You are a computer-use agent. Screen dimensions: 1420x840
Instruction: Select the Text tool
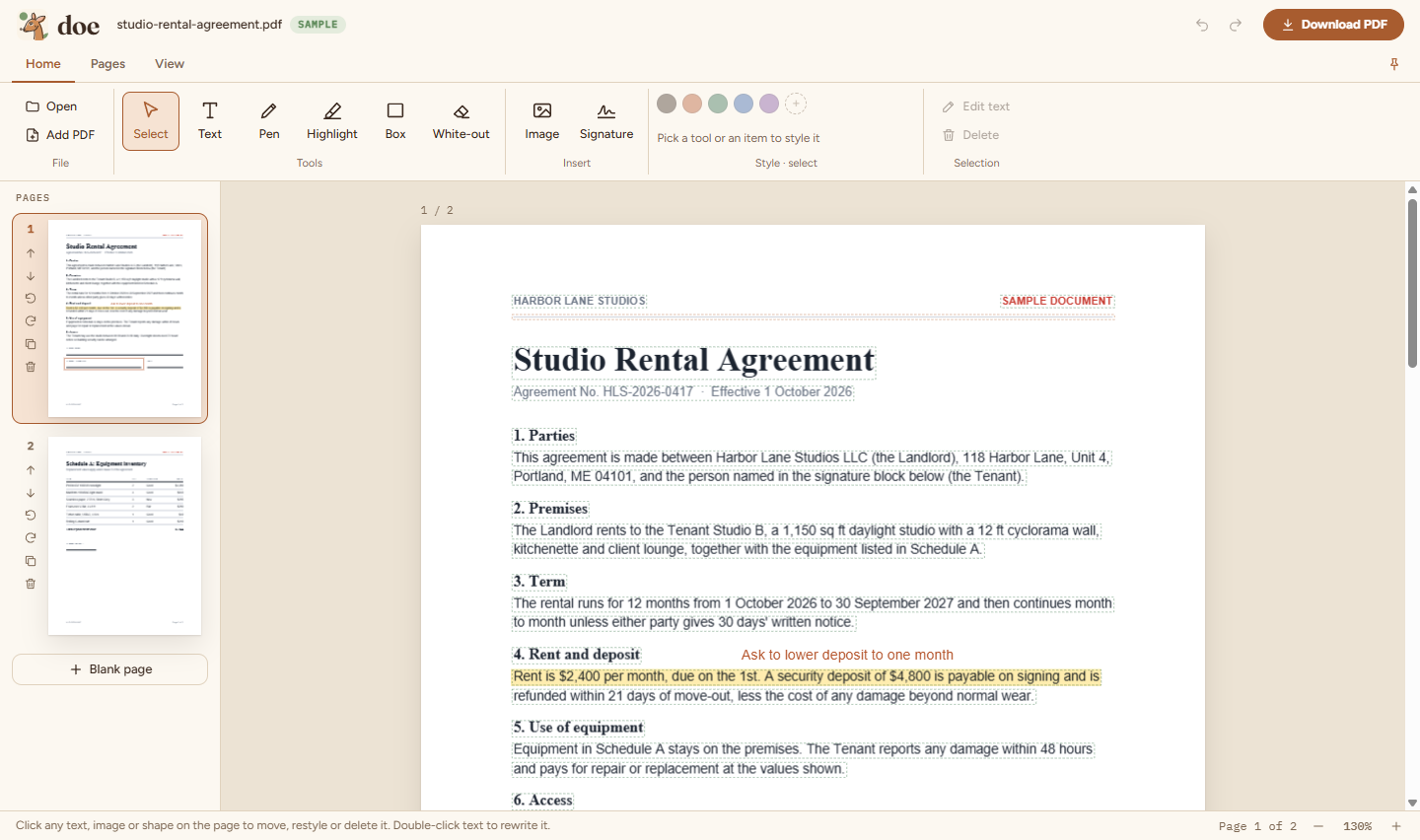[x=210, y=121]
